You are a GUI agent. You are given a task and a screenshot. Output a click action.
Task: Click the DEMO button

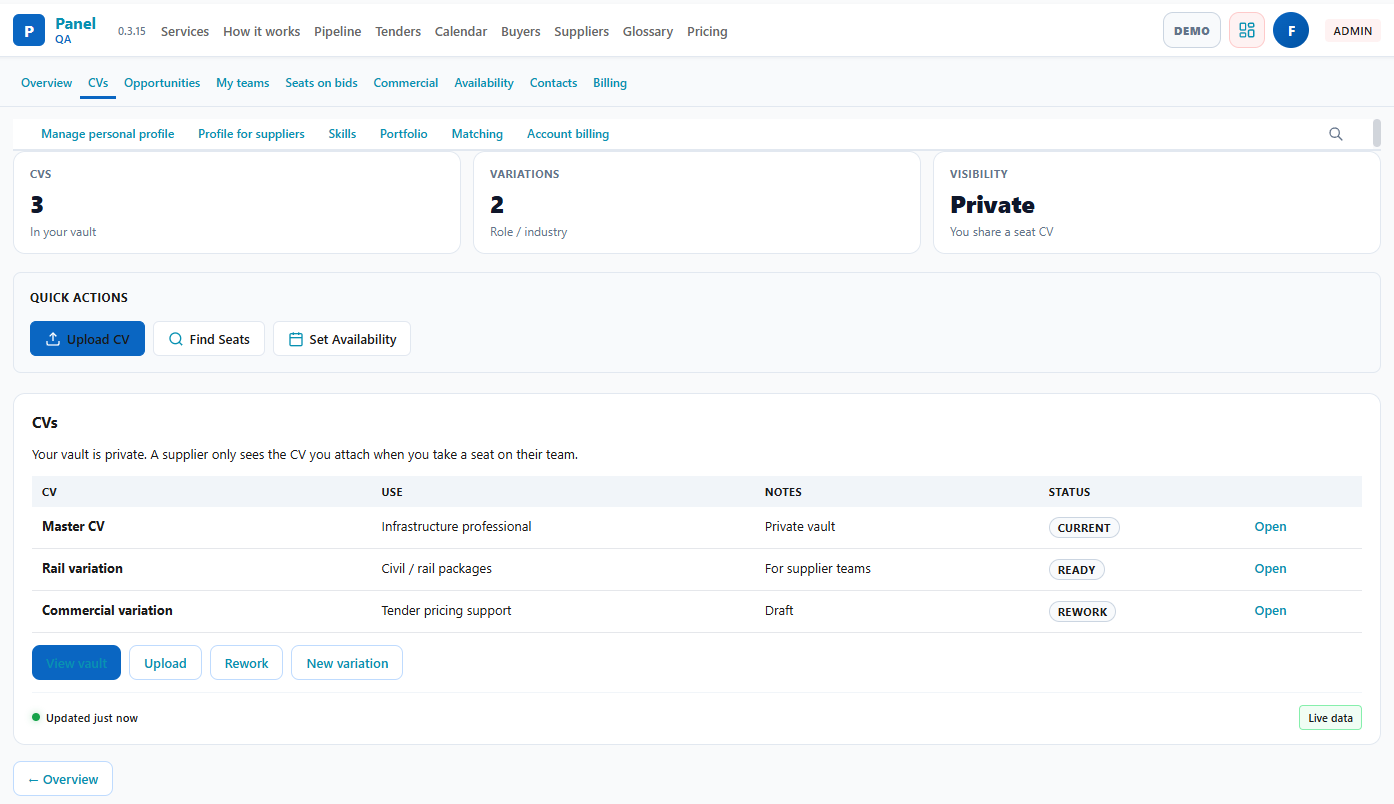[1192, 31]
